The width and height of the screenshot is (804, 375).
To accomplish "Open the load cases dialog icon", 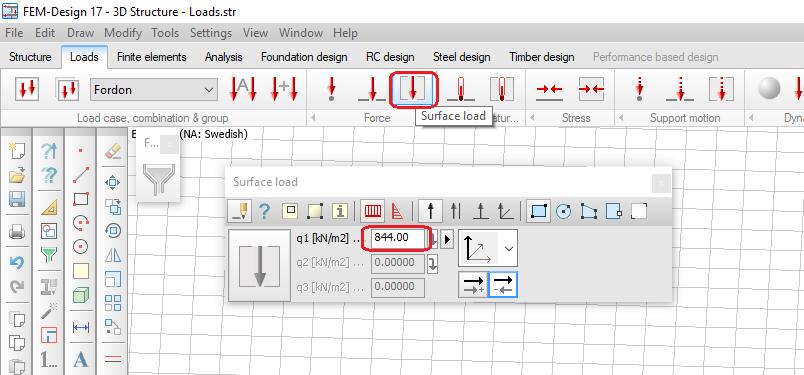I will click(x=27, y=90).
